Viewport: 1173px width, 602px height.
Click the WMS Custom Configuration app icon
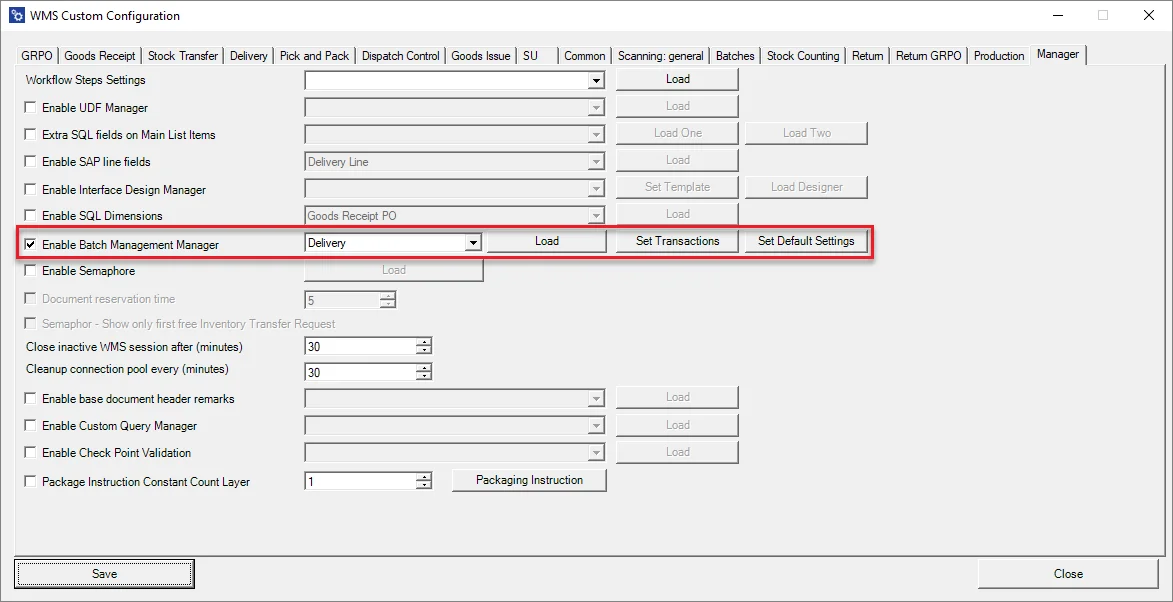point(15,16)
